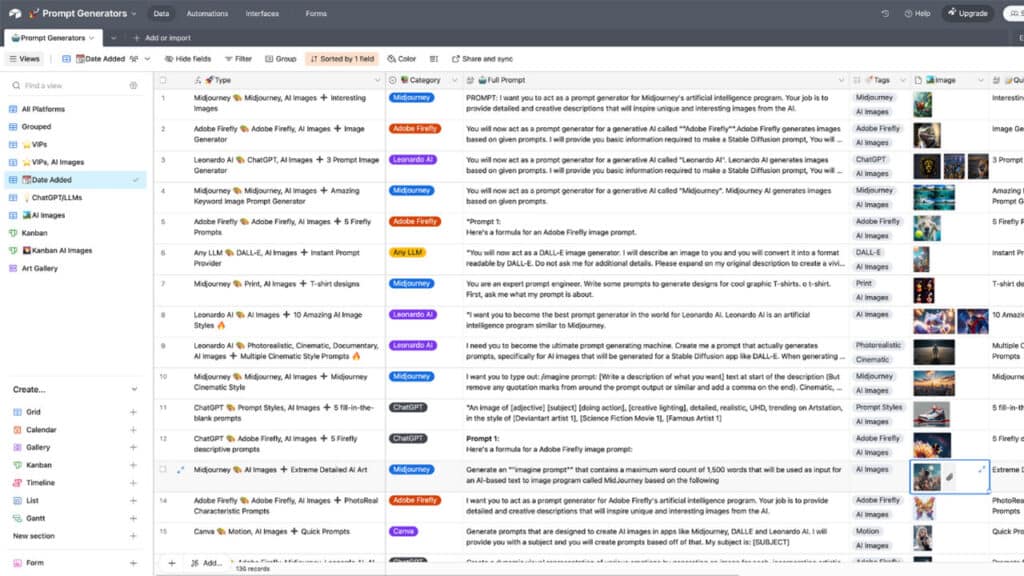Open the Sorted by 1 field menu
The height and width of the screenshot is (576, 1024).
point(342,59)
